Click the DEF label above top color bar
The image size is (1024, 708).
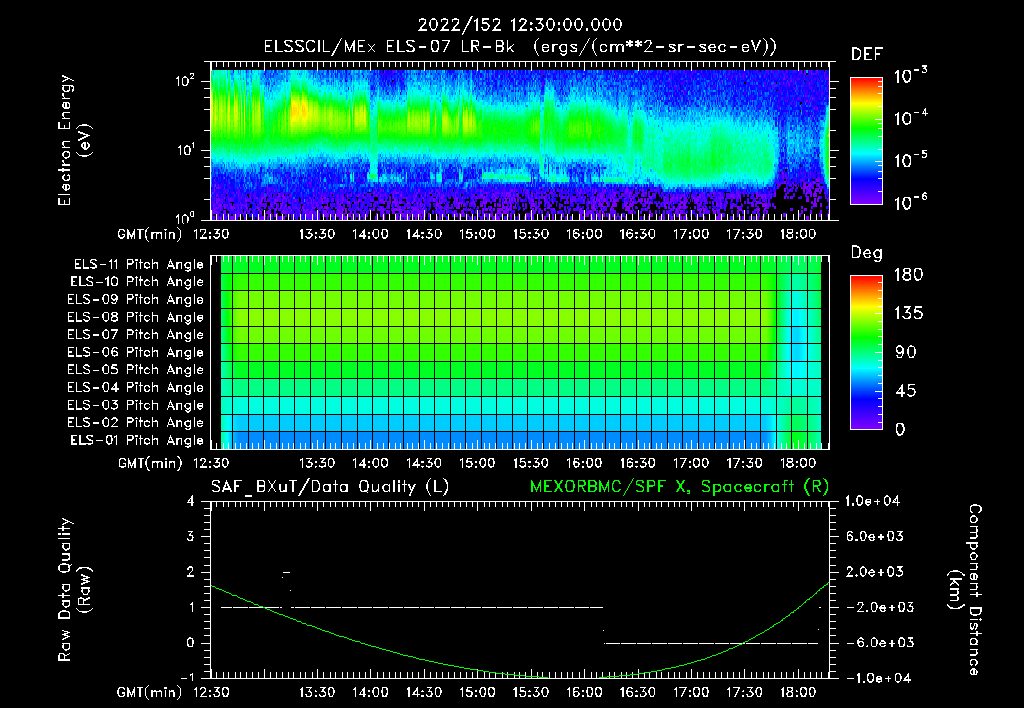coord(867,54)
